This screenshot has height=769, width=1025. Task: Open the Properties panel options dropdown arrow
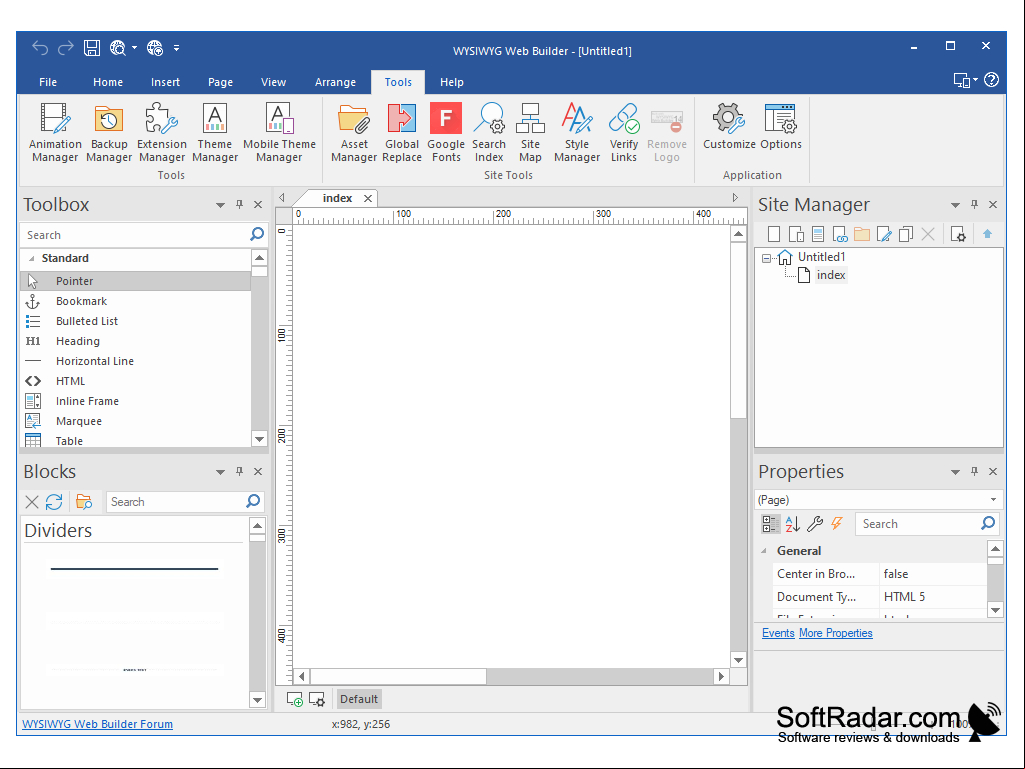click(x=955, y=472)
